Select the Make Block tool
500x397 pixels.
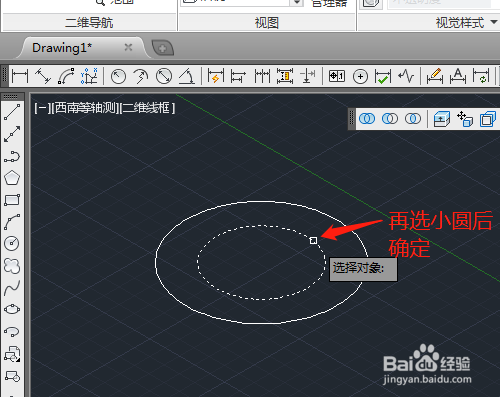coord(12,376)
